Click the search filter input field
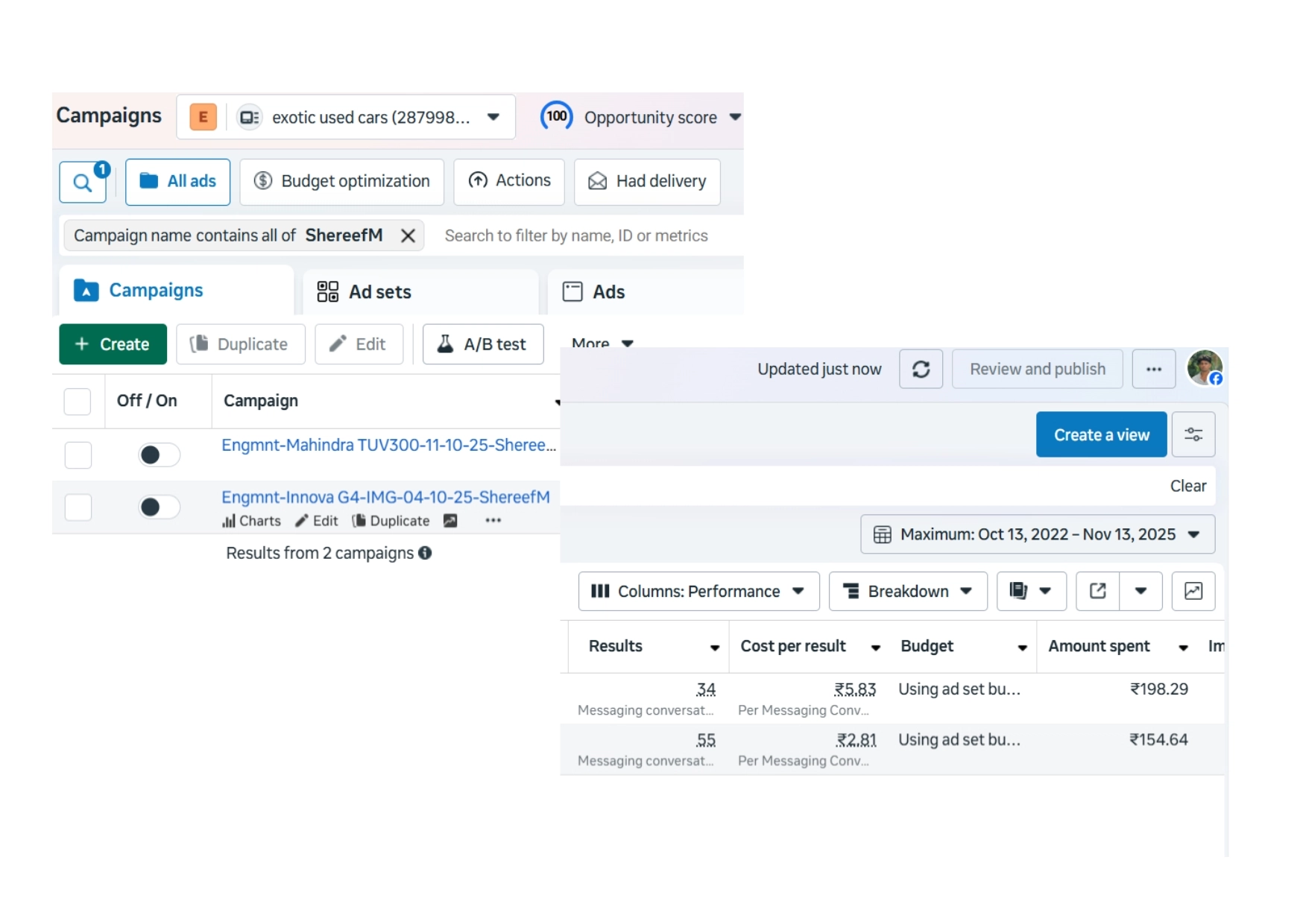The width and height of the screenshot is (1303, 924). coord(576,236)
